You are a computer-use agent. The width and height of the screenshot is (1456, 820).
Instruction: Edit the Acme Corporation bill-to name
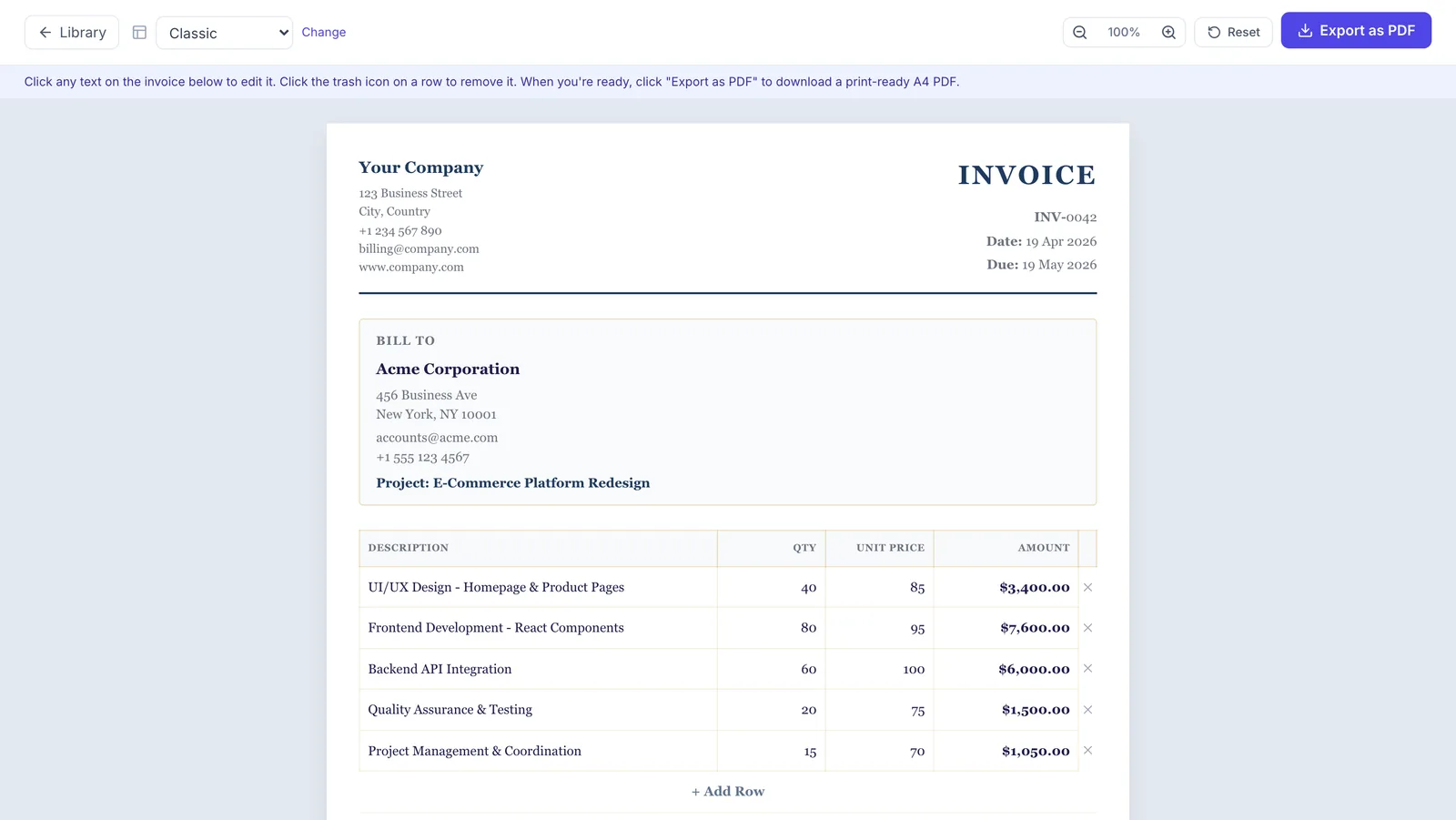(448, 369)
